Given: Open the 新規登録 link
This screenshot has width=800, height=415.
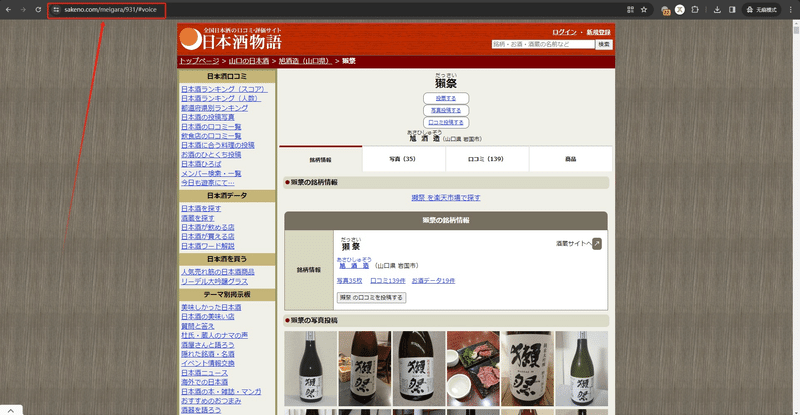Looking at the screenshot, I should pos(598,32).
